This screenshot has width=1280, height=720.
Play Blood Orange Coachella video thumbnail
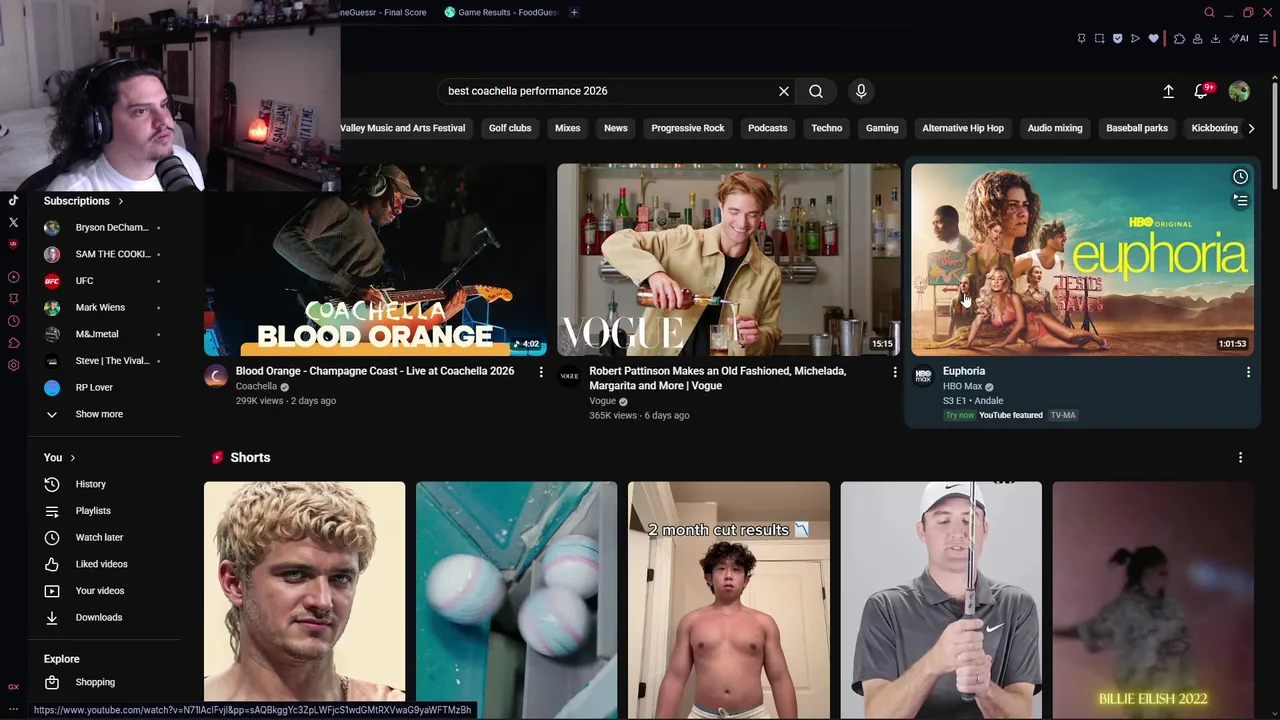(x=375, y=260)
